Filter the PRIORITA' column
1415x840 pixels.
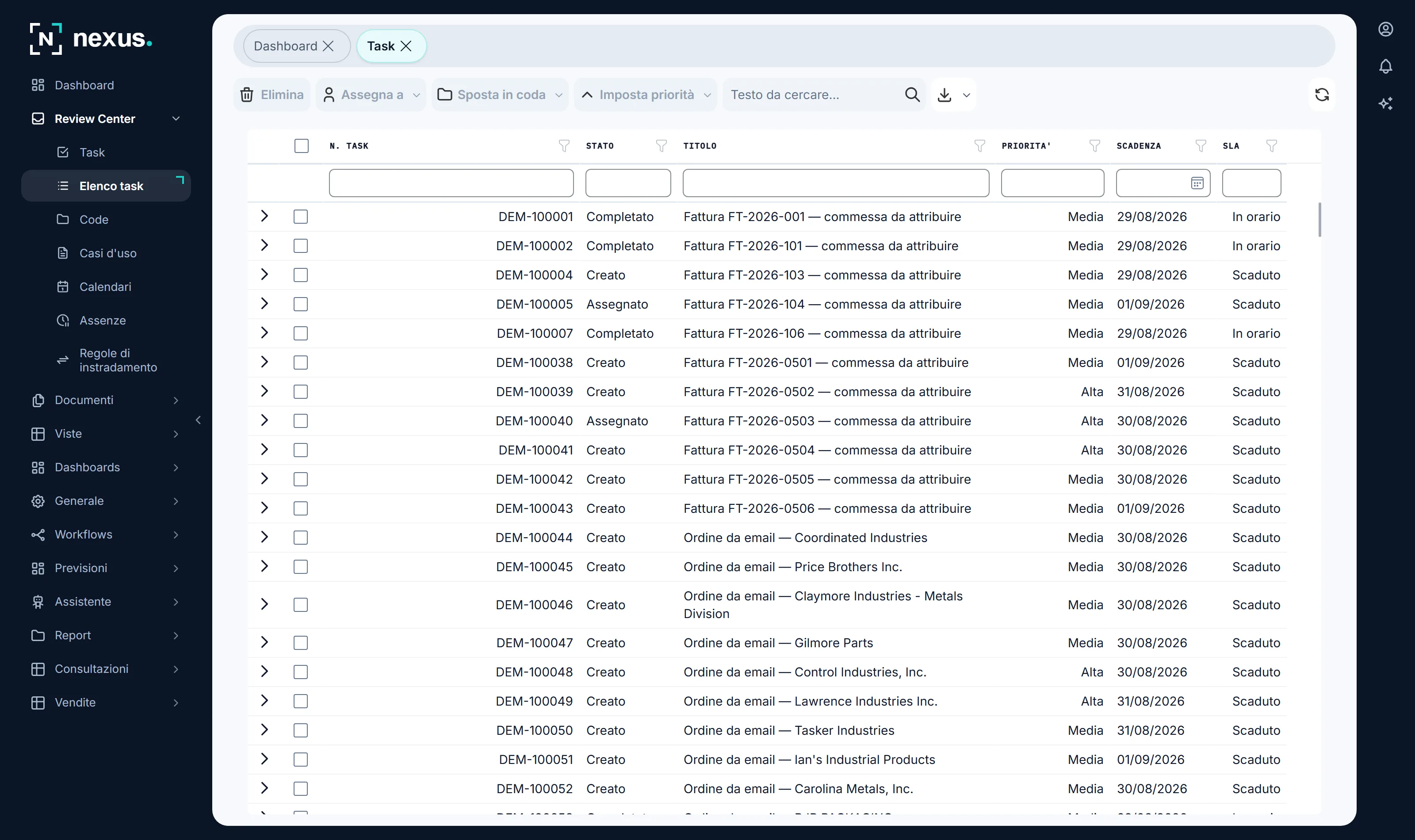1095,146
